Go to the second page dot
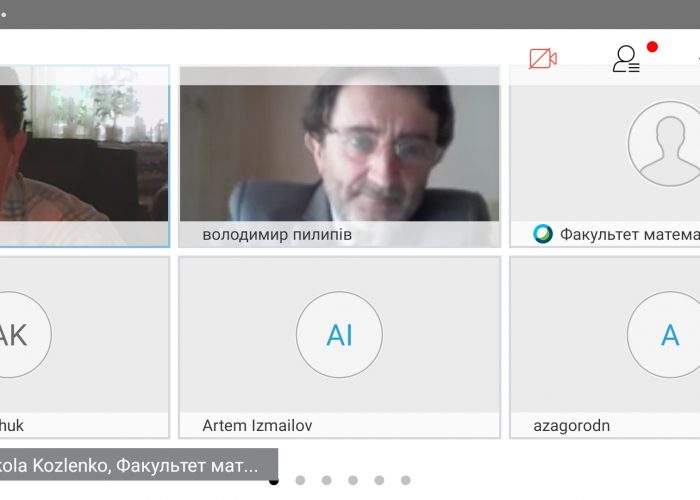The height and width of the screenshot is (500, 700). pyautogui.click(x=300, y=480)
